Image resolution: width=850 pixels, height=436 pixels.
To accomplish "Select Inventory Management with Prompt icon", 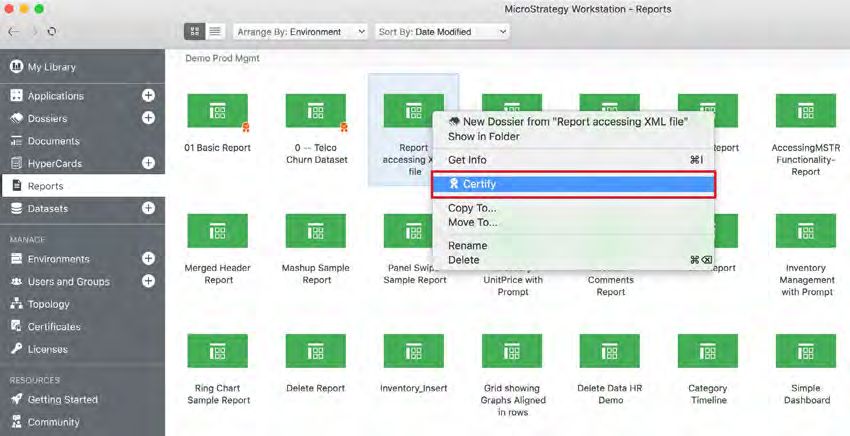I will [x=806, y=230].
